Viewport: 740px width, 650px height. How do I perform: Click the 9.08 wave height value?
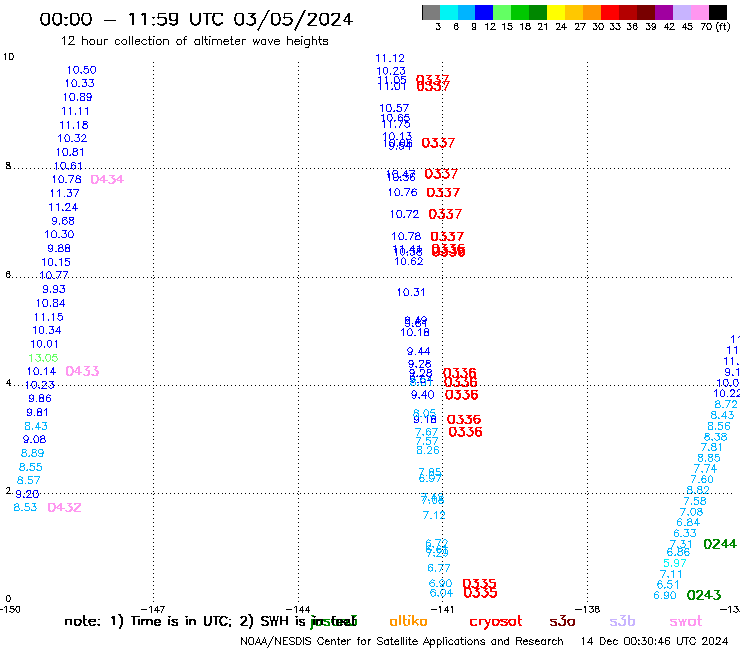(x=34, y=439)
